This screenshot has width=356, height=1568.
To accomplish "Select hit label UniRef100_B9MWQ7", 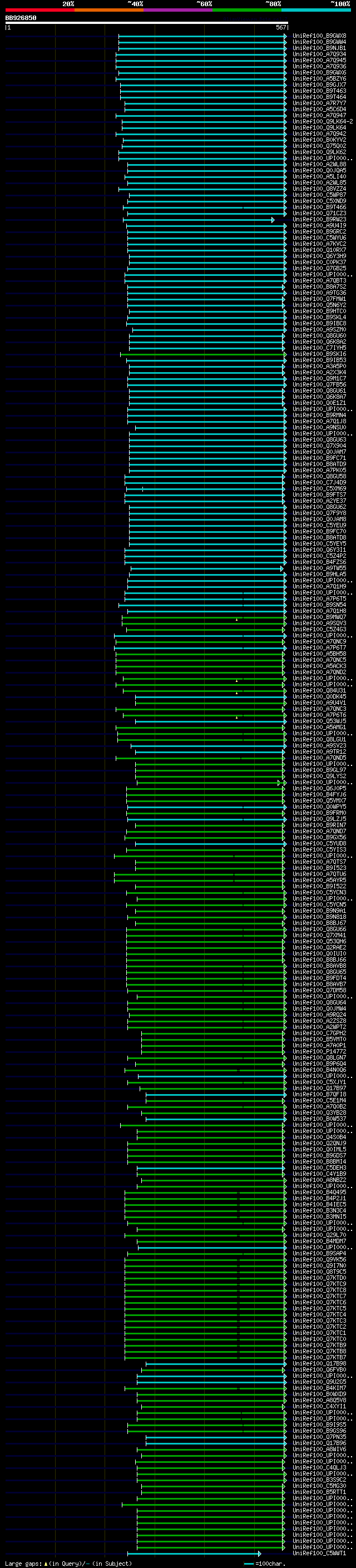I will point(319,617).
